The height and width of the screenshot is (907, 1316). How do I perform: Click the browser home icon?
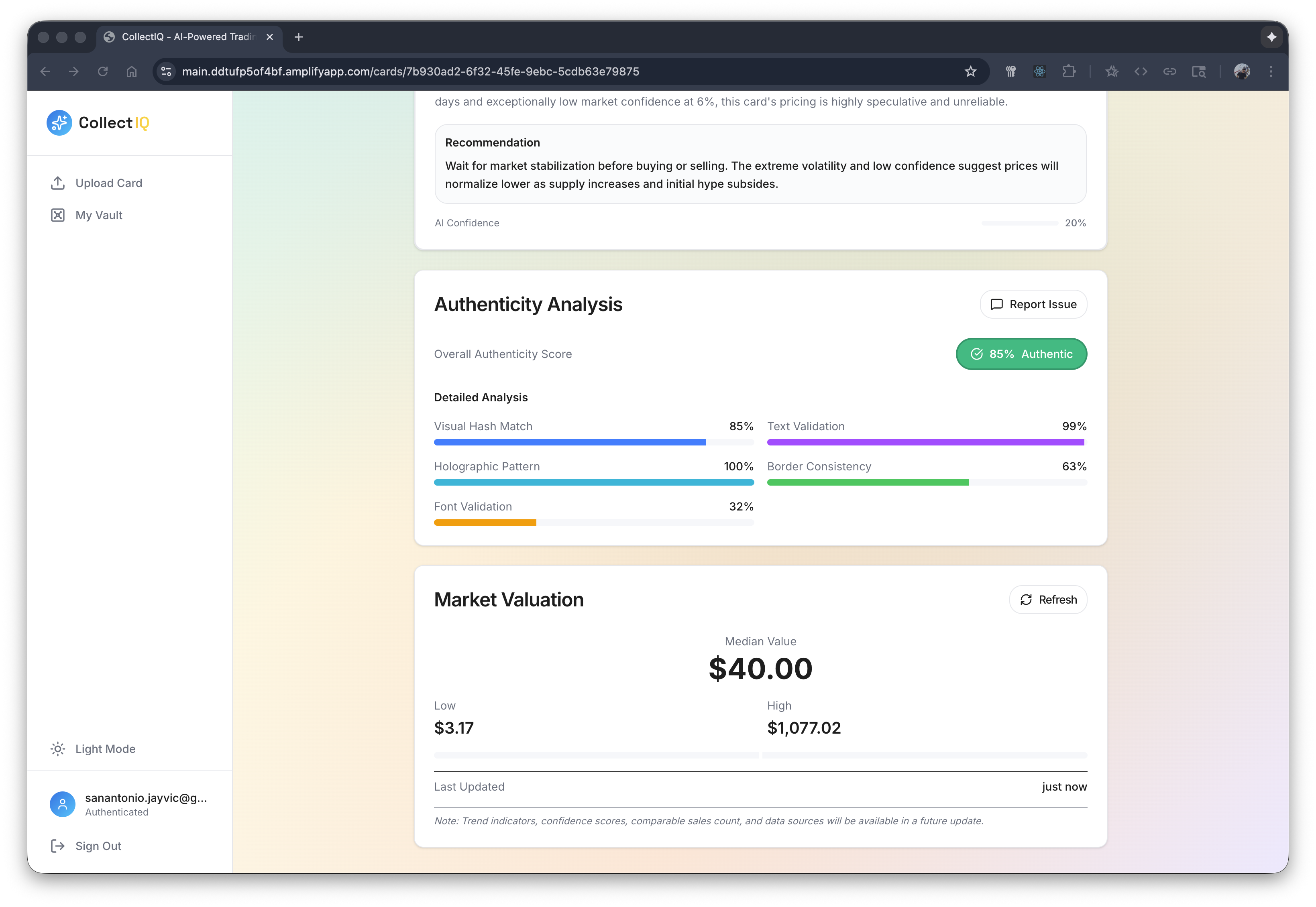point(131,71)
